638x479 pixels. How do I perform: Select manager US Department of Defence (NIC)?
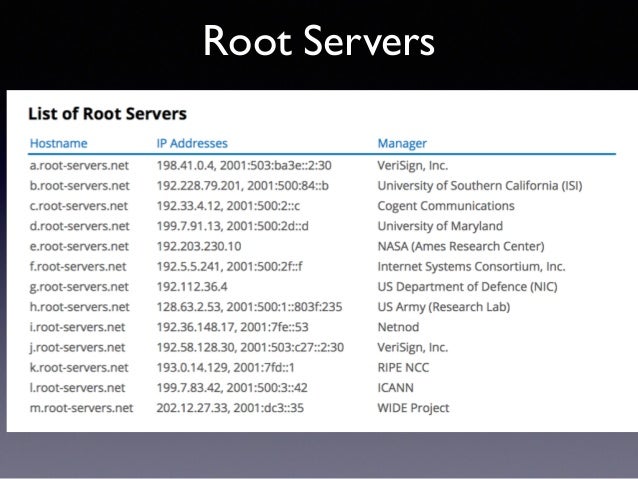pos(468,287)
